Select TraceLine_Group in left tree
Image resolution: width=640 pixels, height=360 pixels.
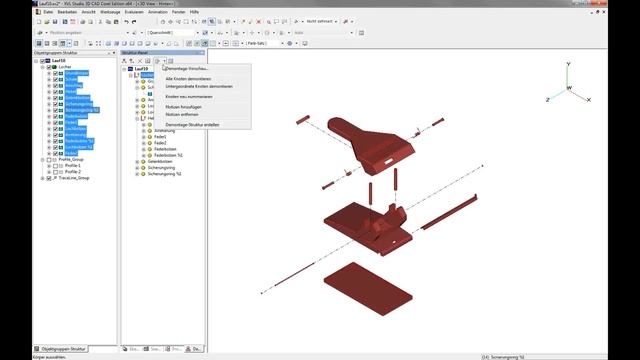pos(74,178)
